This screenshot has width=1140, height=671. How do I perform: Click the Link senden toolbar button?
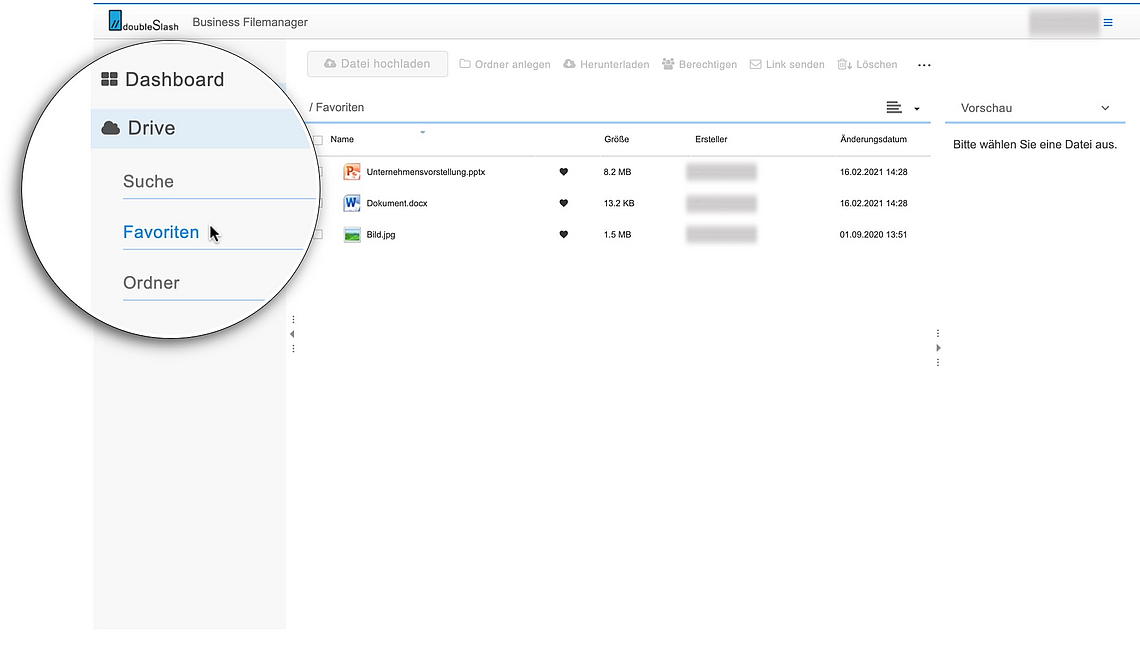787,65
